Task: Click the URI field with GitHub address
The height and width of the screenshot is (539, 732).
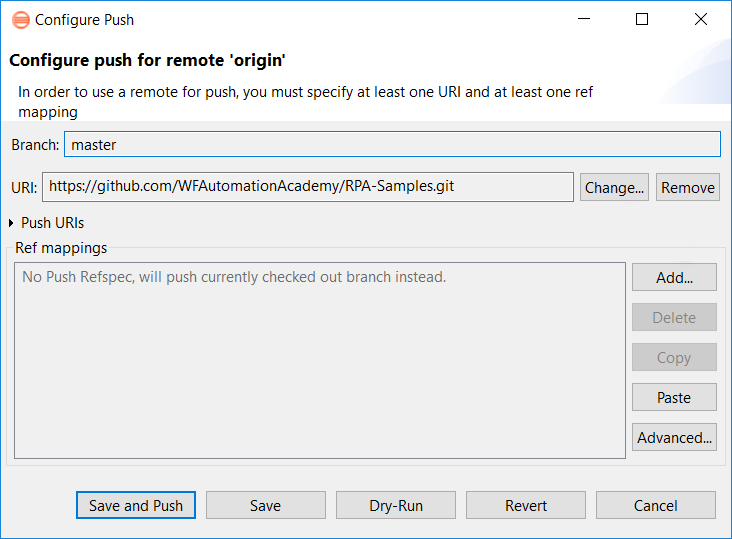Action: 308,187
